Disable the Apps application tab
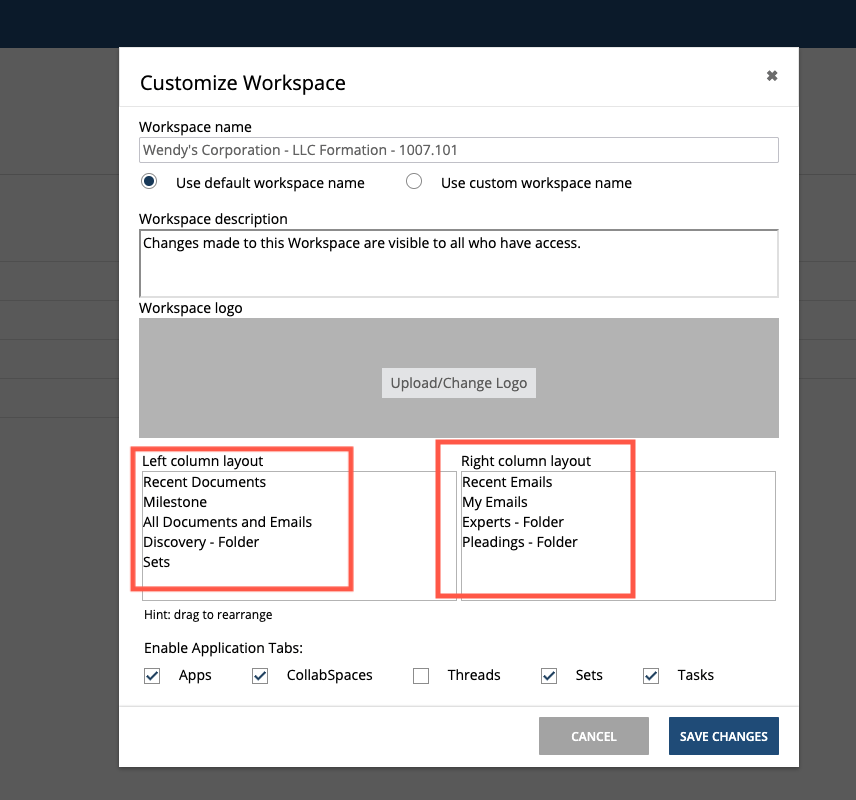This screenshot has width=856, height=800. pos(152,676)
